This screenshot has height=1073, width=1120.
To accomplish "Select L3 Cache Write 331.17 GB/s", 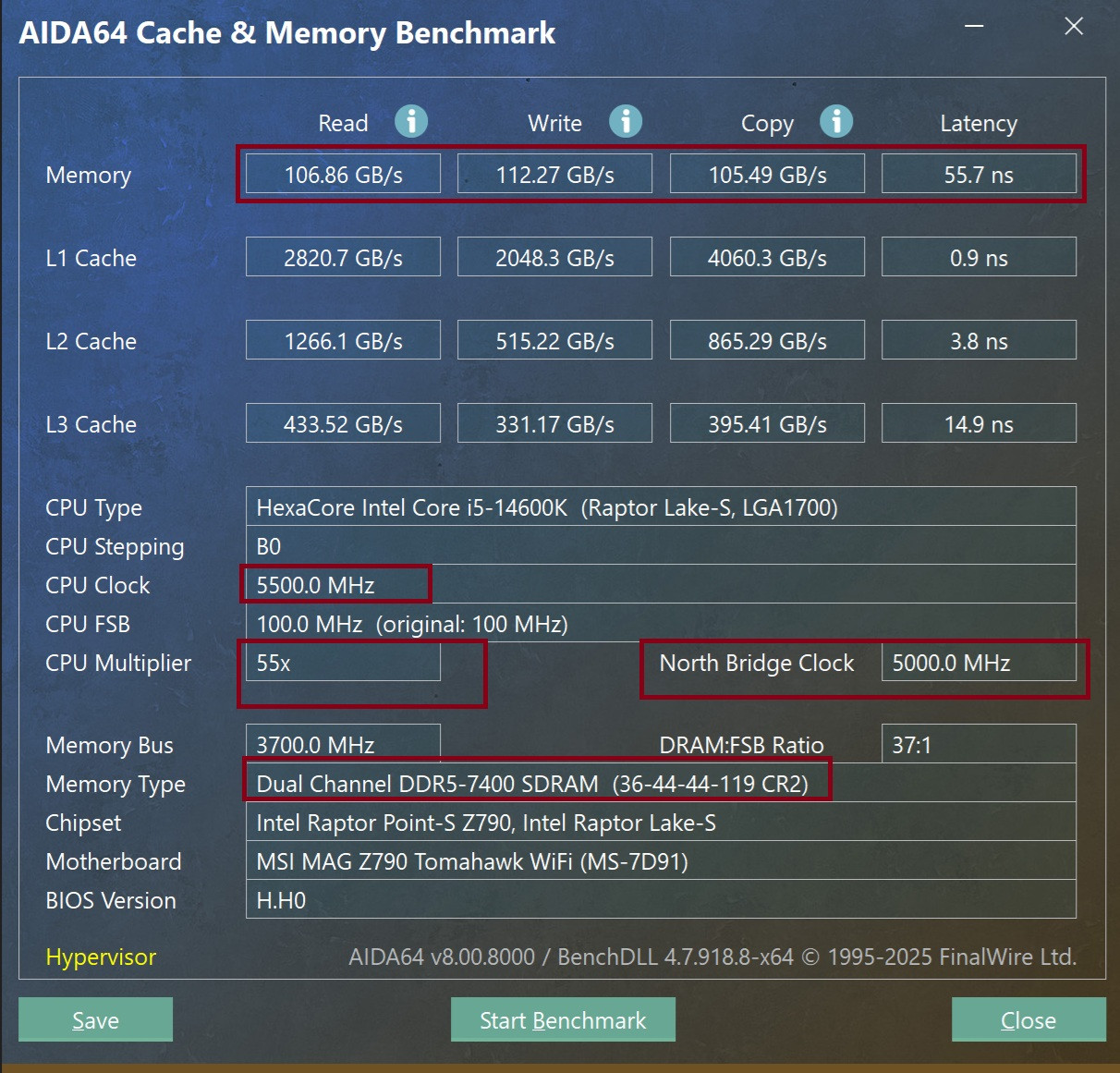I will (554, 423).
